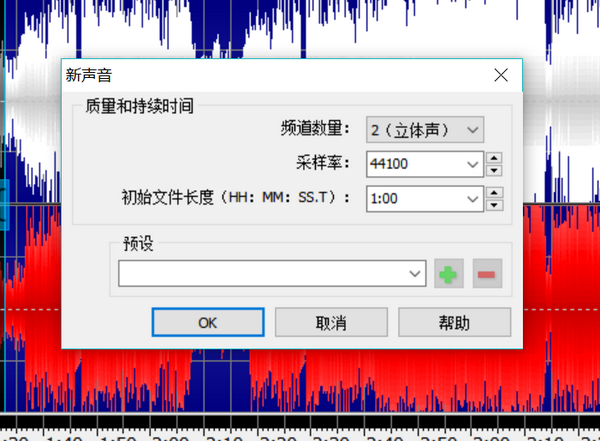Click the 频道数量 label

click(x=315, y=129)
